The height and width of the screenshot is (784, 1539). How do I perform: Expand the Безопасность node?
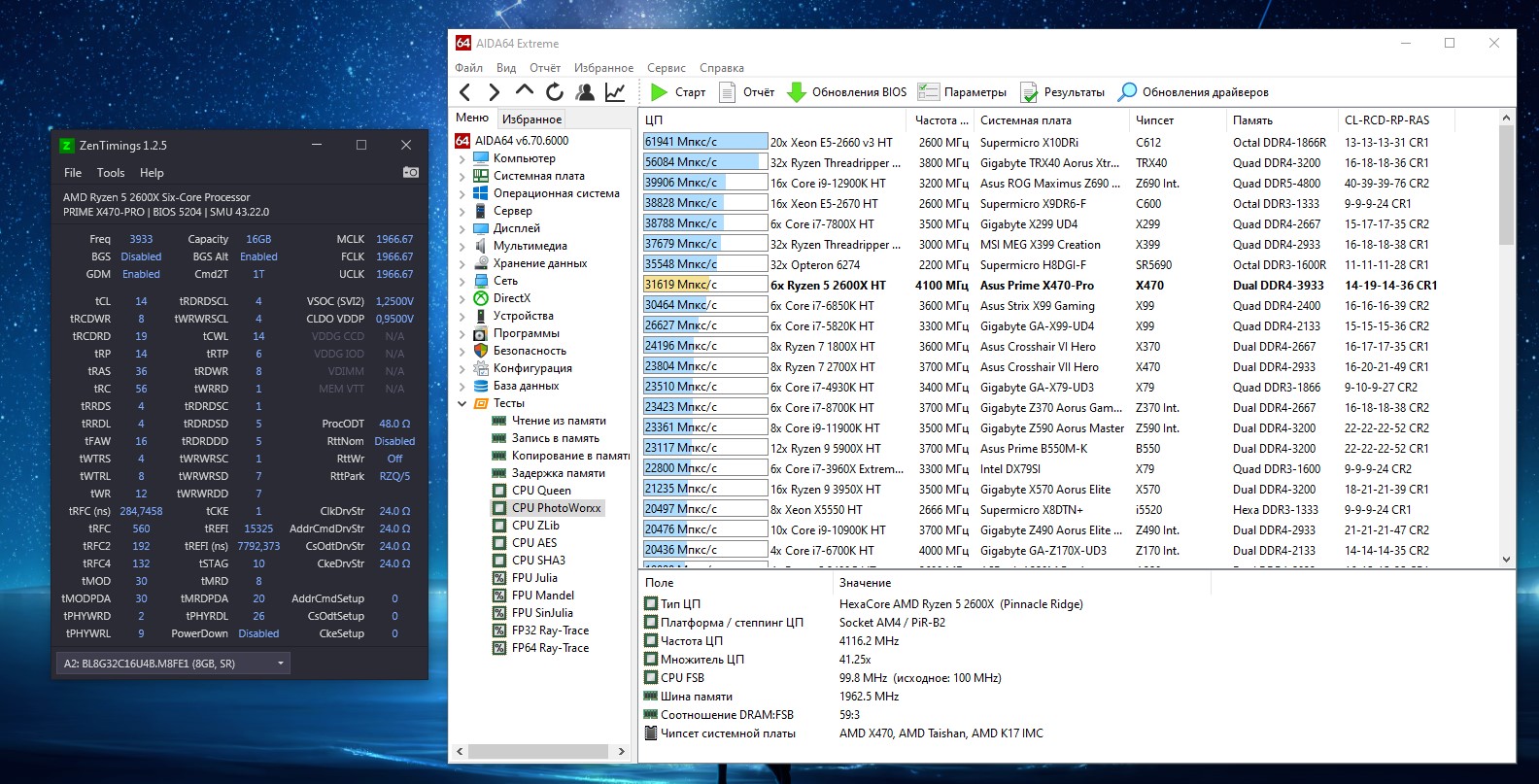pos(462,351)
